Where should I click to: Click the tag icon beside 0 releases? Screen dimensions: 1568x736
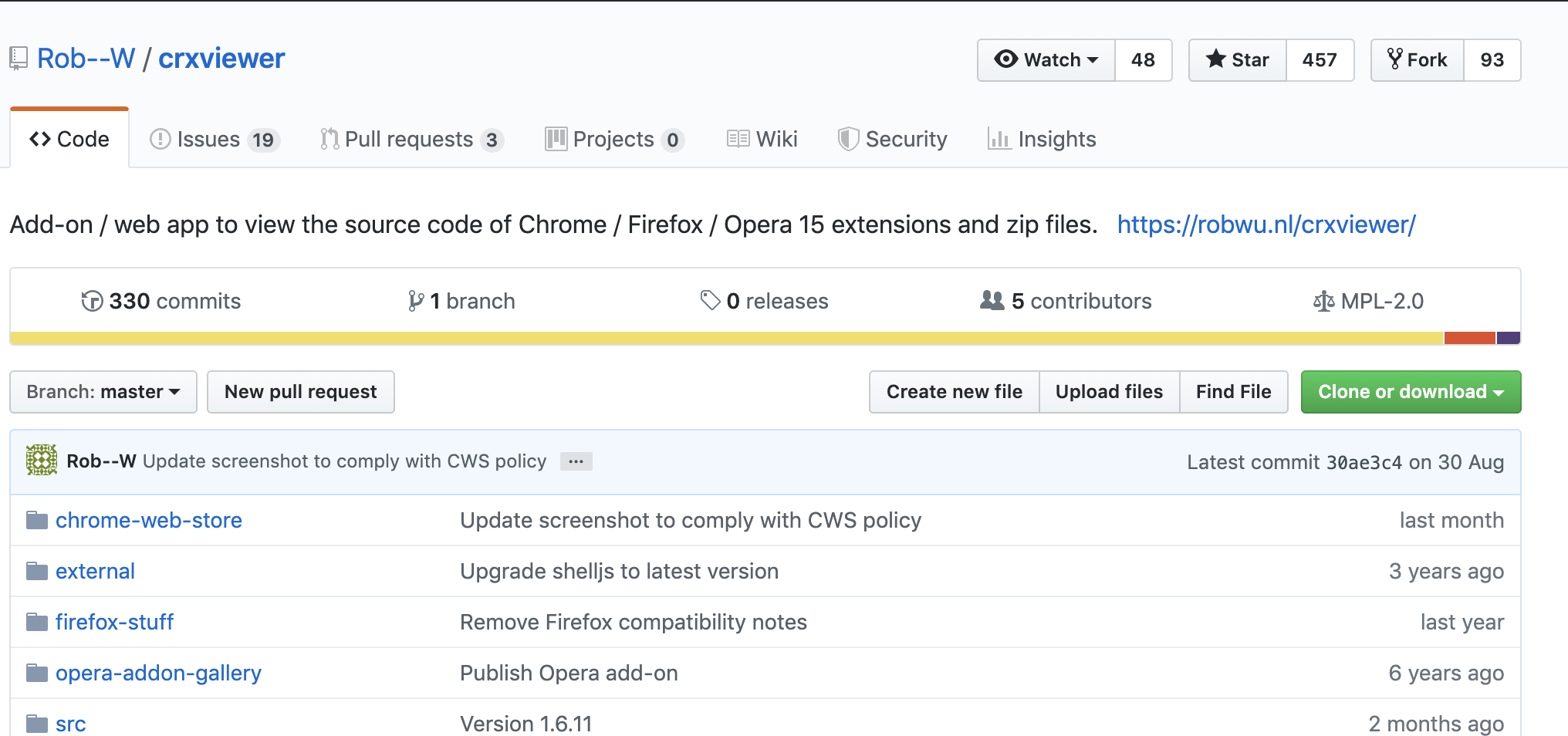coord(710,300)
